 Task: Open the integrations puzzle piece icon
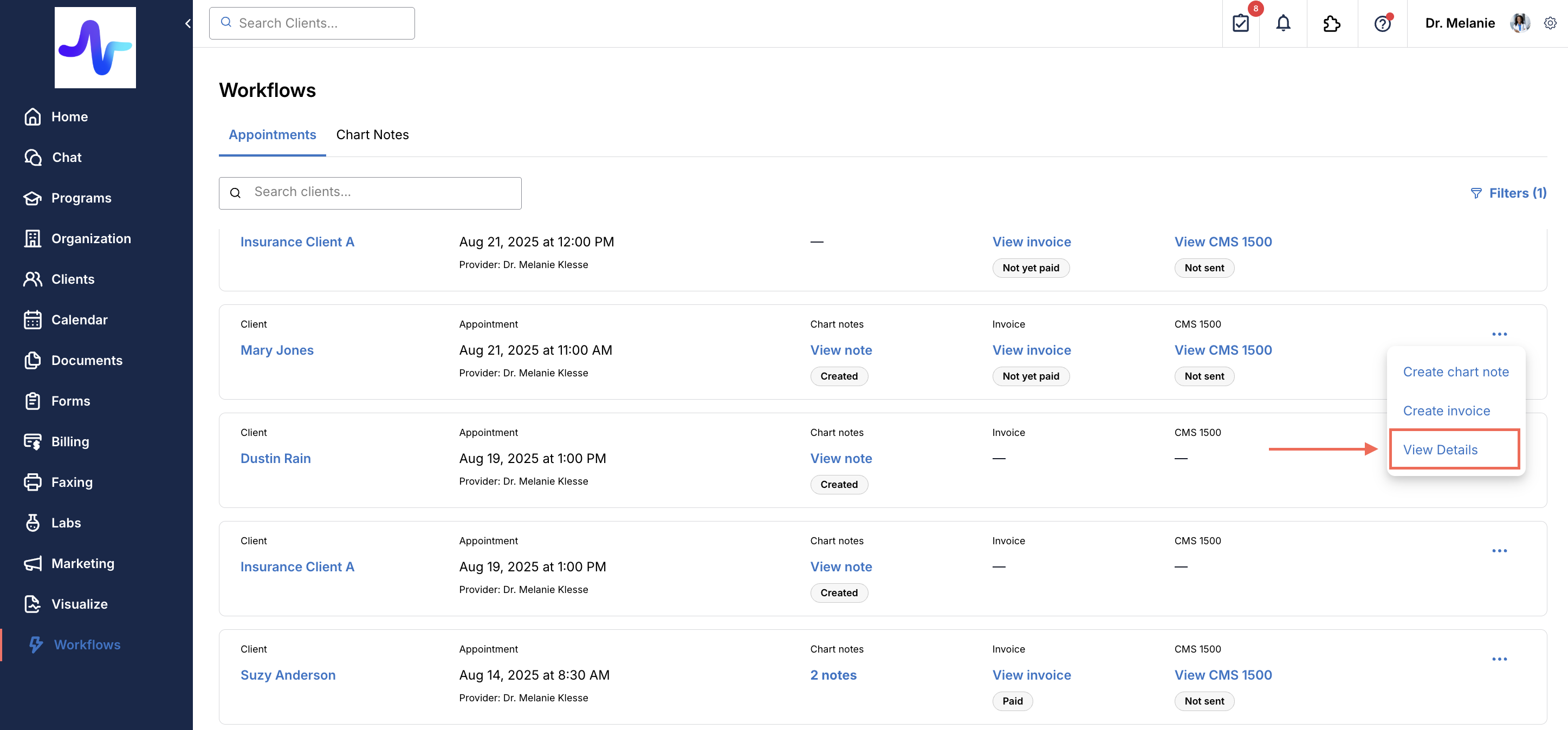(x=1332, y=23)
